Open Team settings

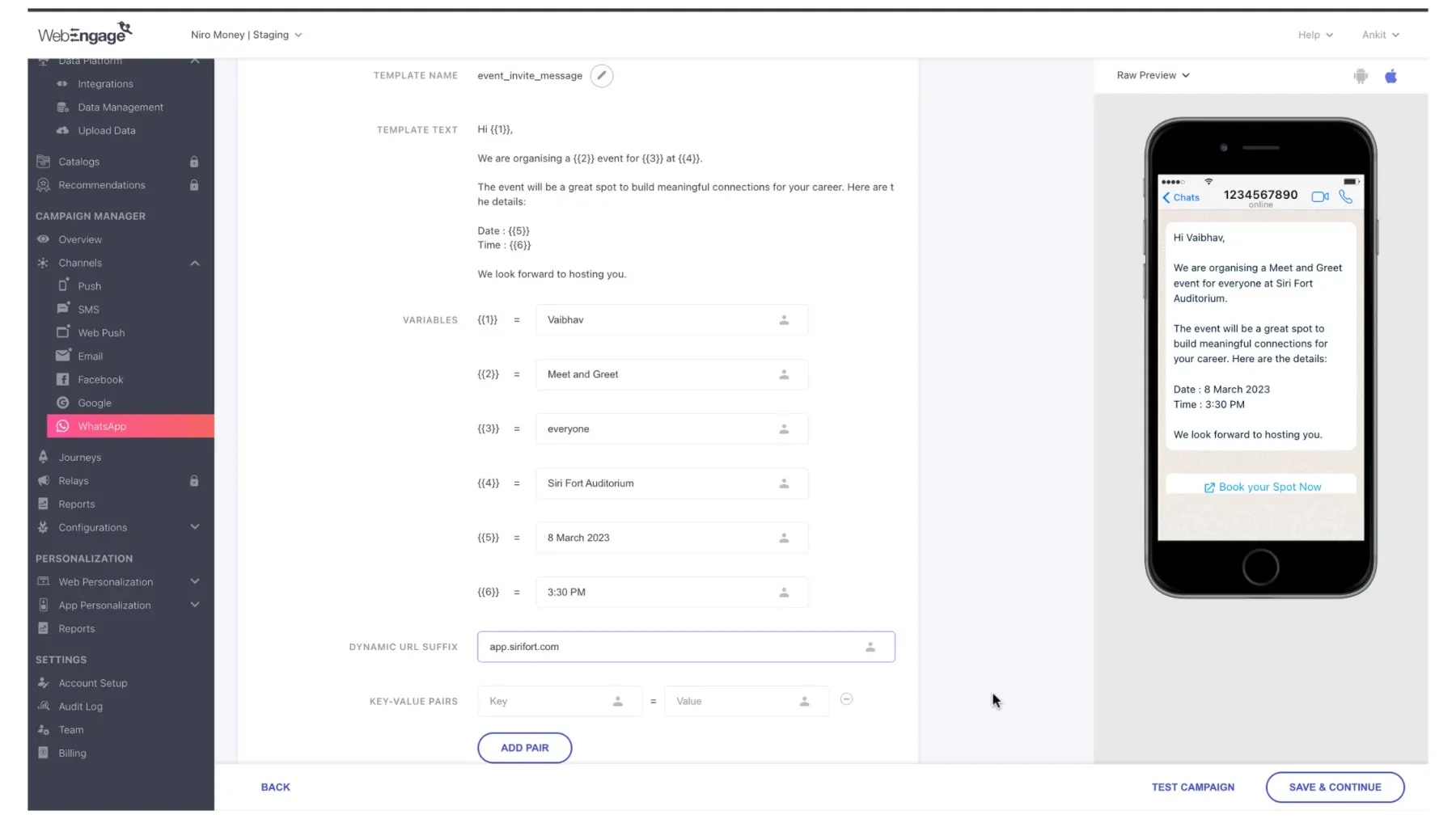click(x=70, y=730)
